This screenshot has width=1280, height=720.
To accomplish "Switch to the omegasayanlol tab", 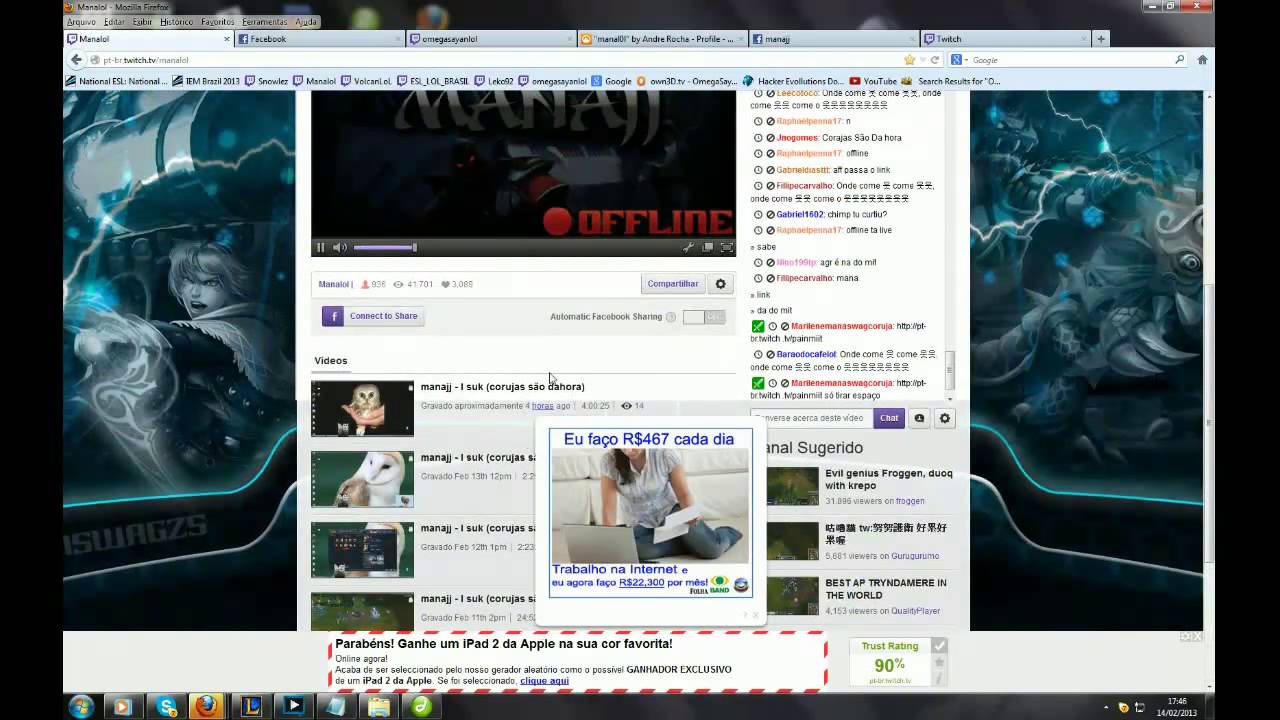I will [490, 39].
